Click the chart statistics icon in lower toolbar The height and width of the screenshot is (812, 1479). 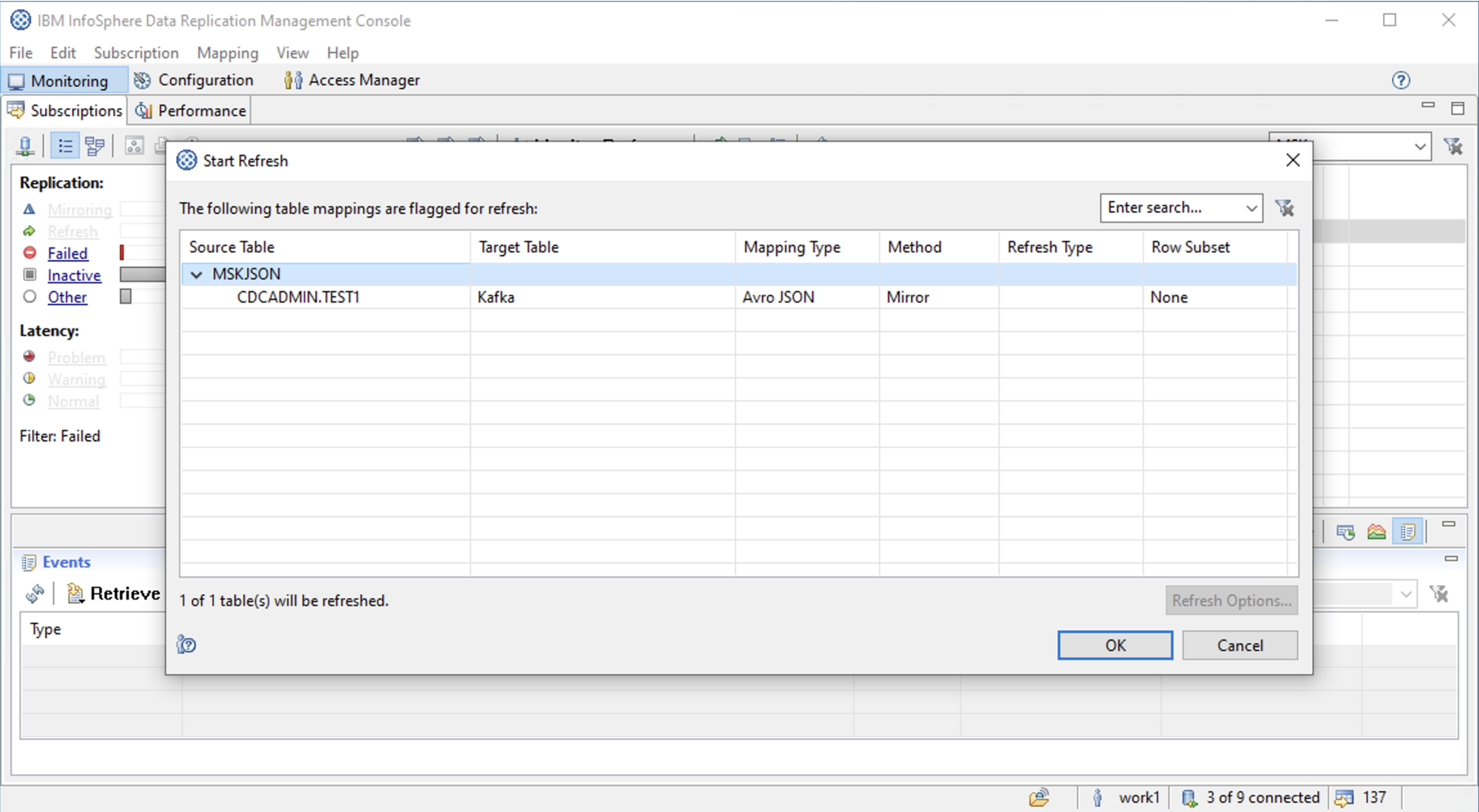[1376, 532]
